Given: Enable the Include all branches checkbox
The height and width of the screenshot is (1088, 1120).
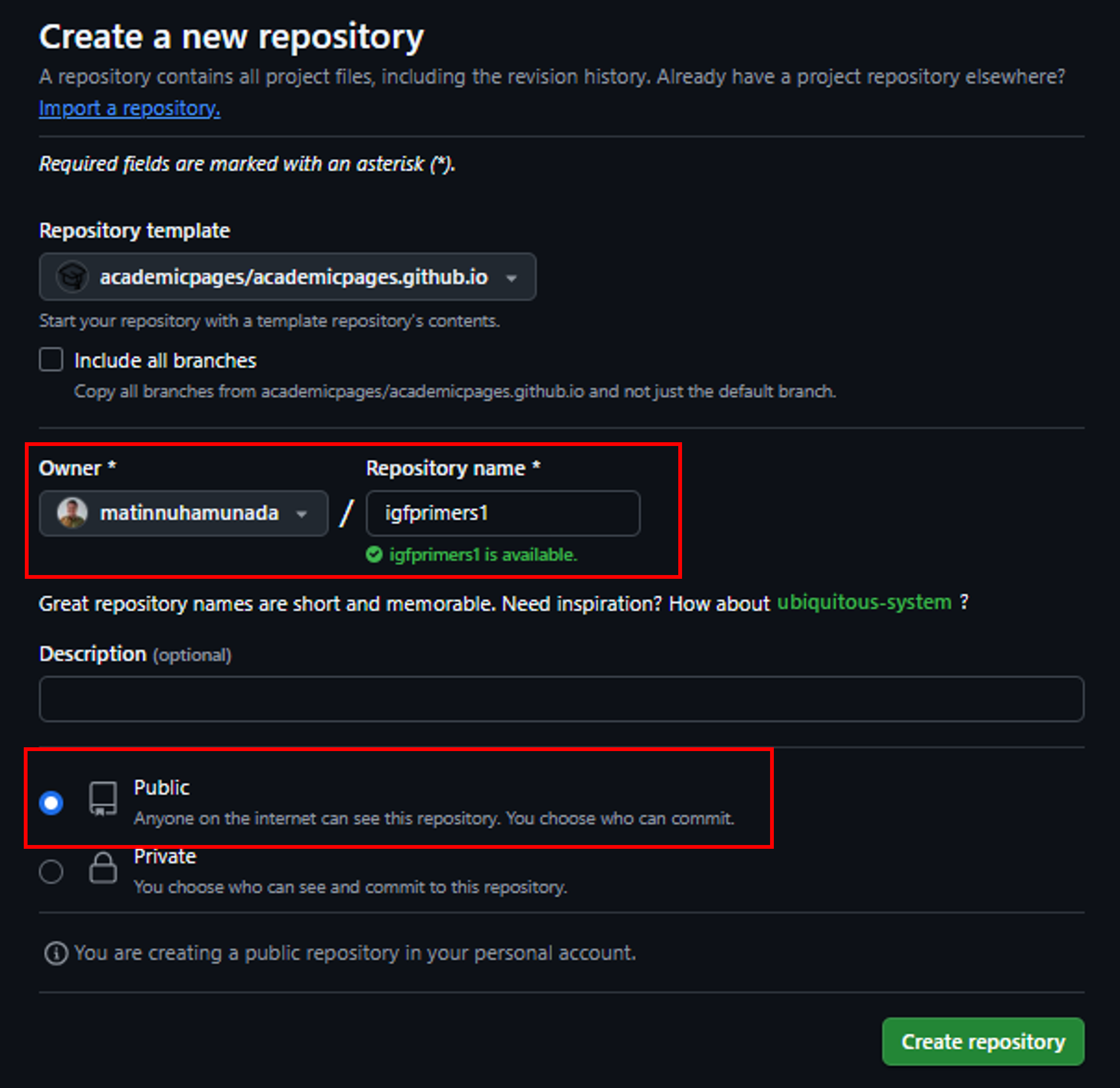Looking at the screenshot, I should pos(51,360).
